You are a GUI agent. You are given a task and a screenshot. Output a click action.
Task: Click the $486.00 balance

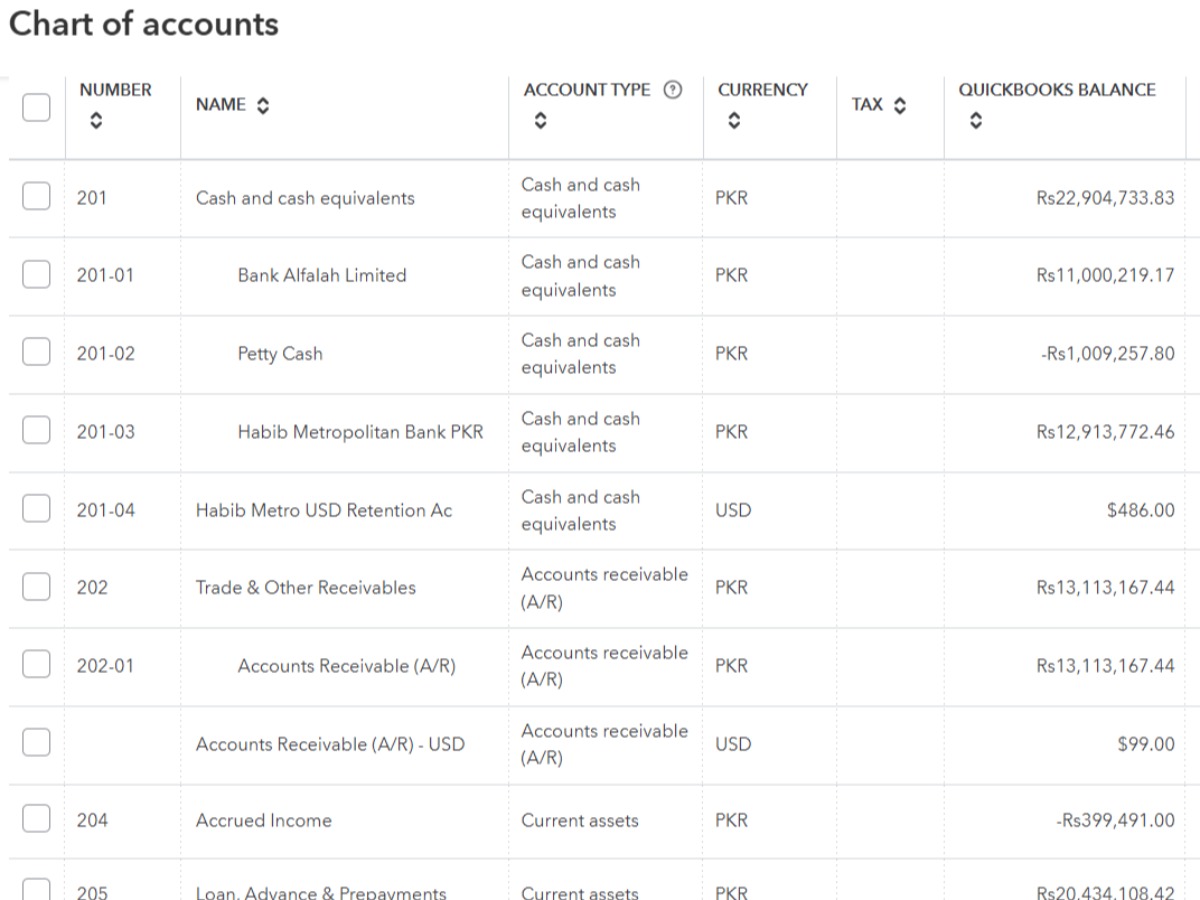pyautogui.click(x=1141, y=510)
